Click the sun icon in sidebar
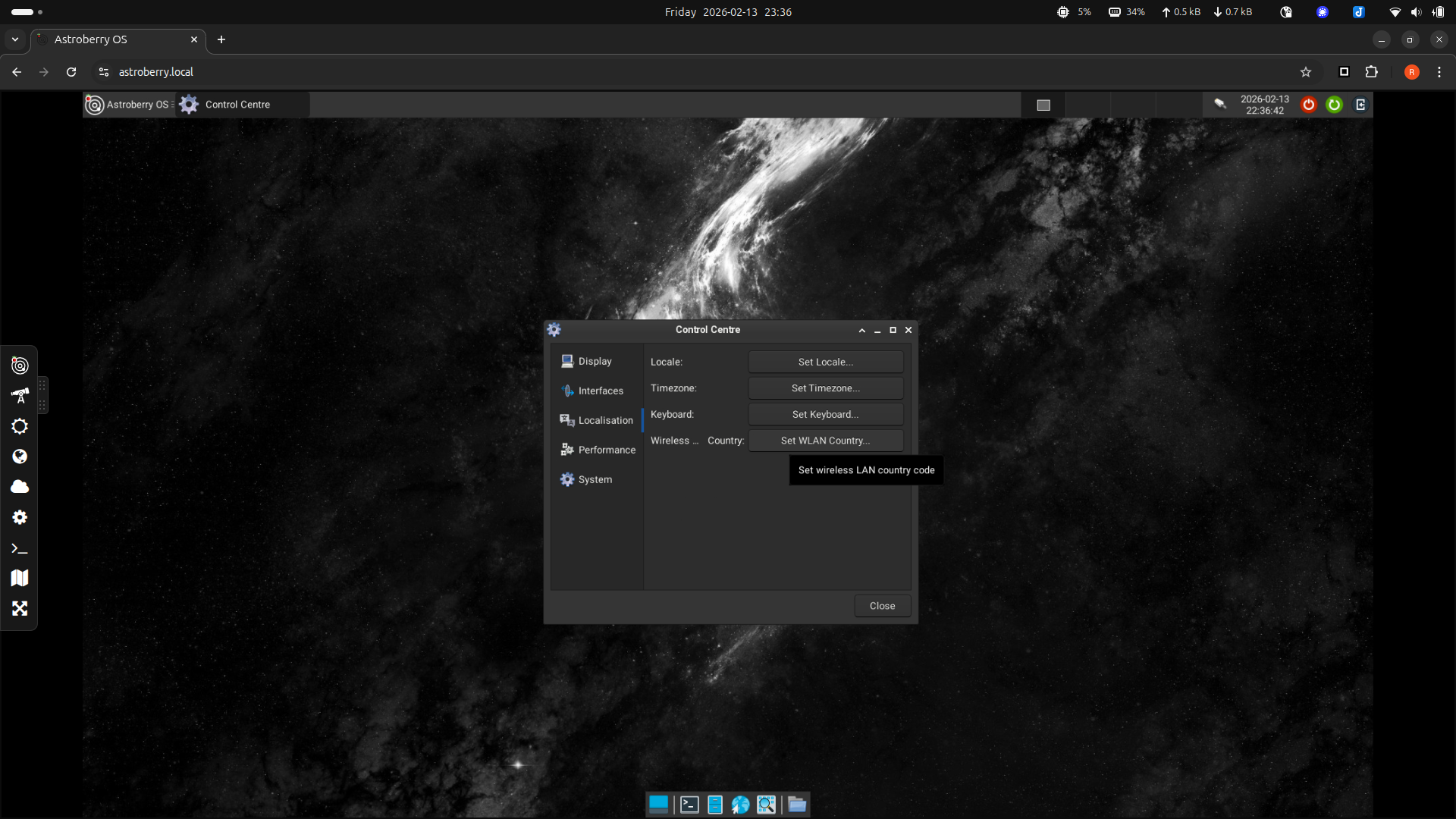 20,426
